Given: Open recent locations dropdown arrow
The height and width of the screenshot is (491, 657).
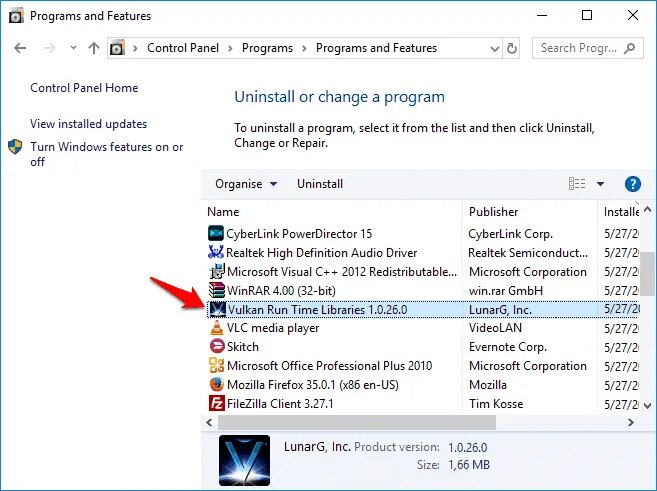Looking at the screenshot, I should pyautogui.click(x=73, y=48).
